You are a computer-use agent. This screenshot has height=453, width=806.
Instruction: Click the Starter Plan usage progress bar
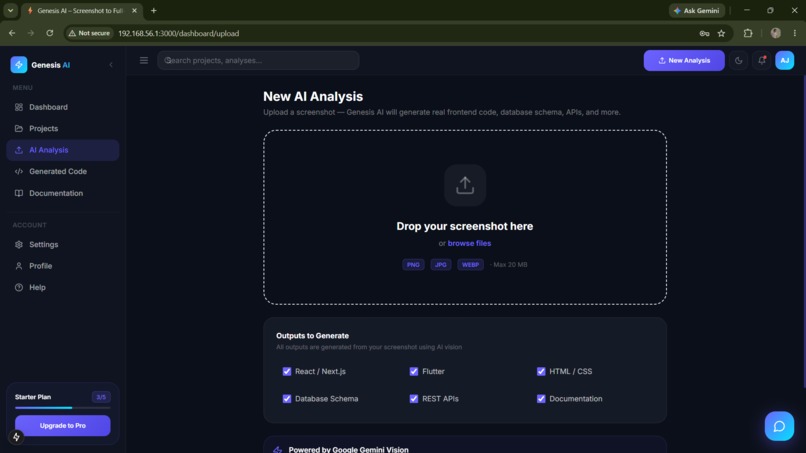coord(63,408)
